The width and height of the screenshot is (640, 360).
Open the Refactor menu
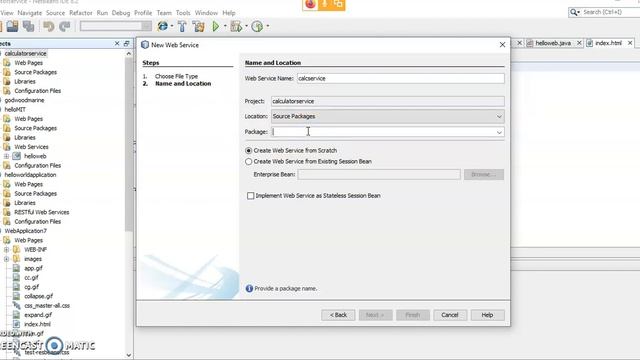tap(81, 13)
